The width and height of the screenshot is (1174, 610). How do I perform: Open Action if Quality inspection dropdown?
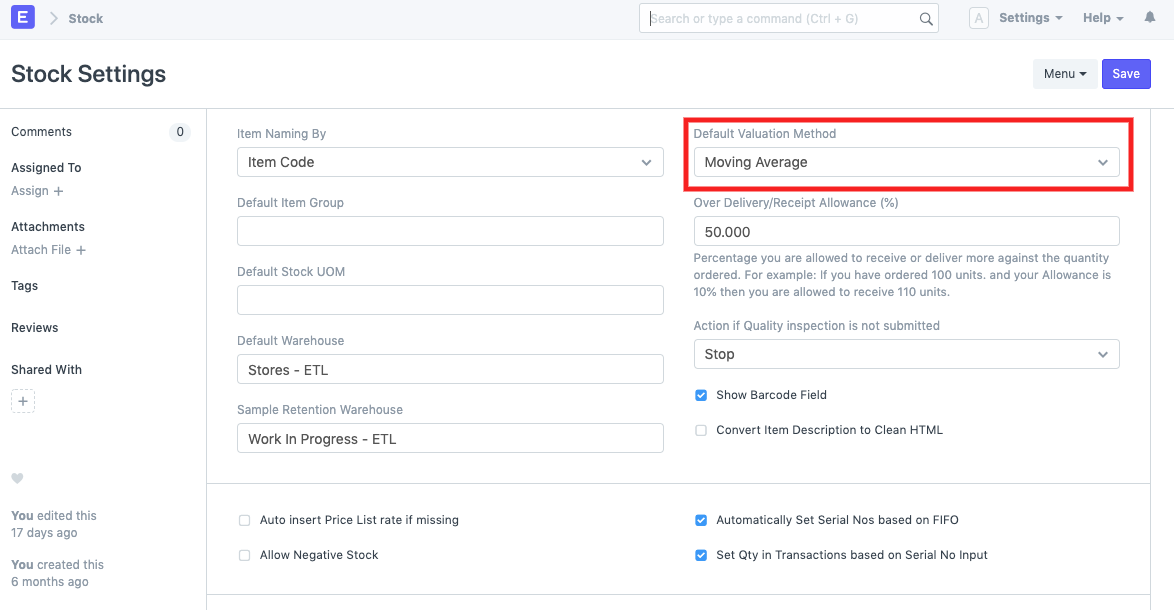click(906, 354)
